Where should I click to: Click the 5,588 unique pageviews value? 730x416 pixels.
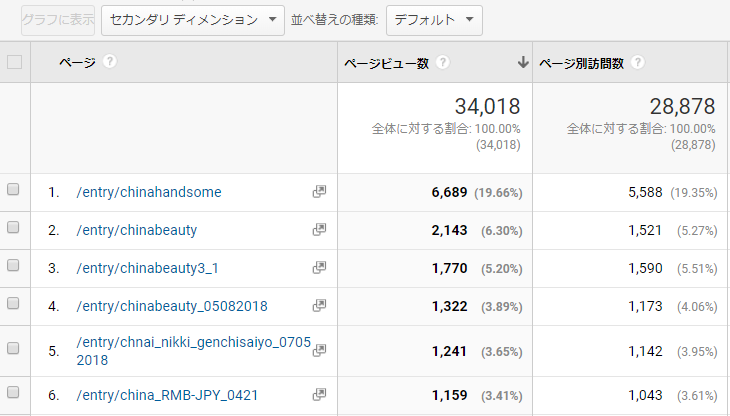click(645, 192)
